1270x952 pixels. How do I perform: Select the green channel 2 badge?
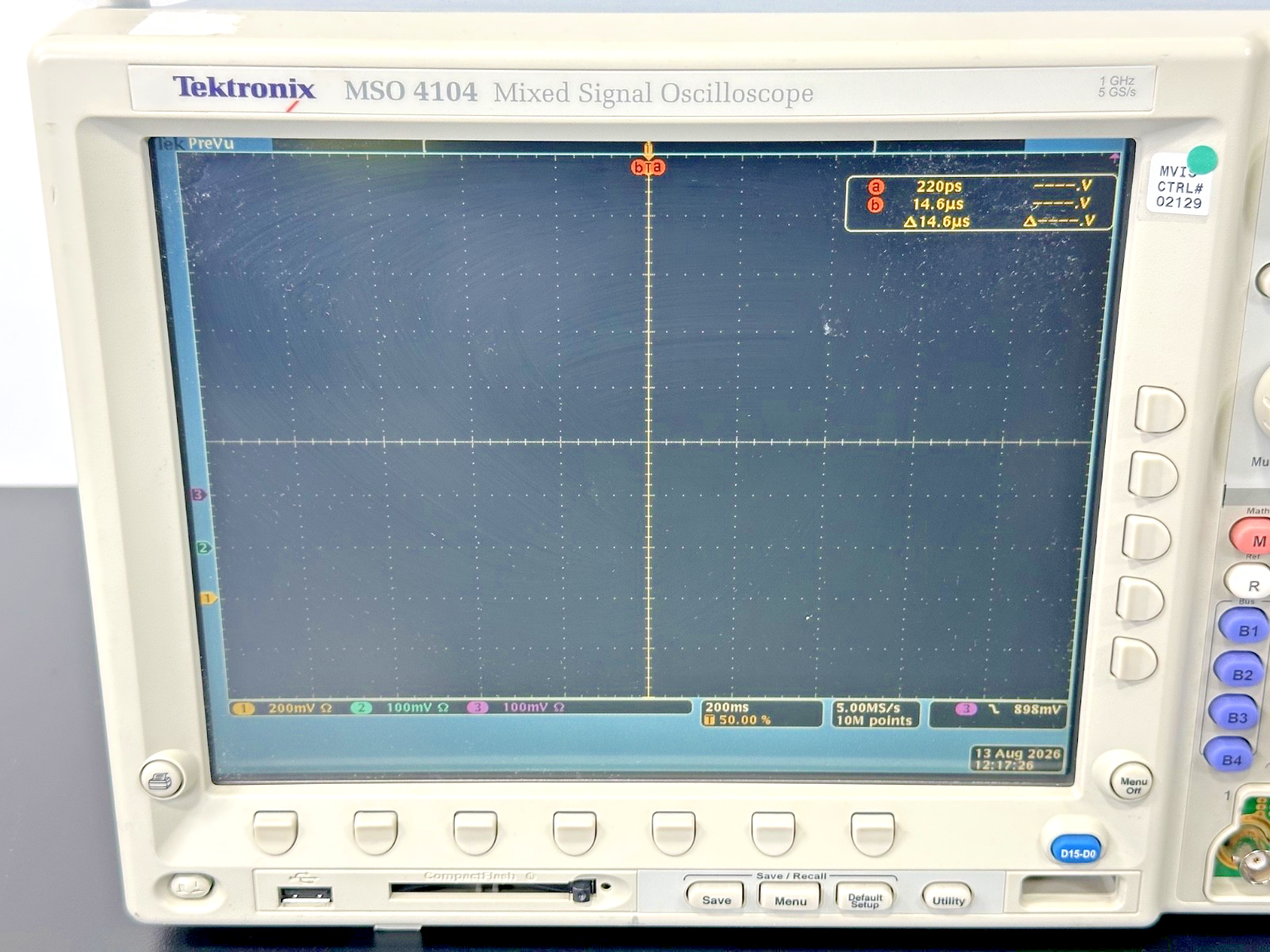(361, 708)
